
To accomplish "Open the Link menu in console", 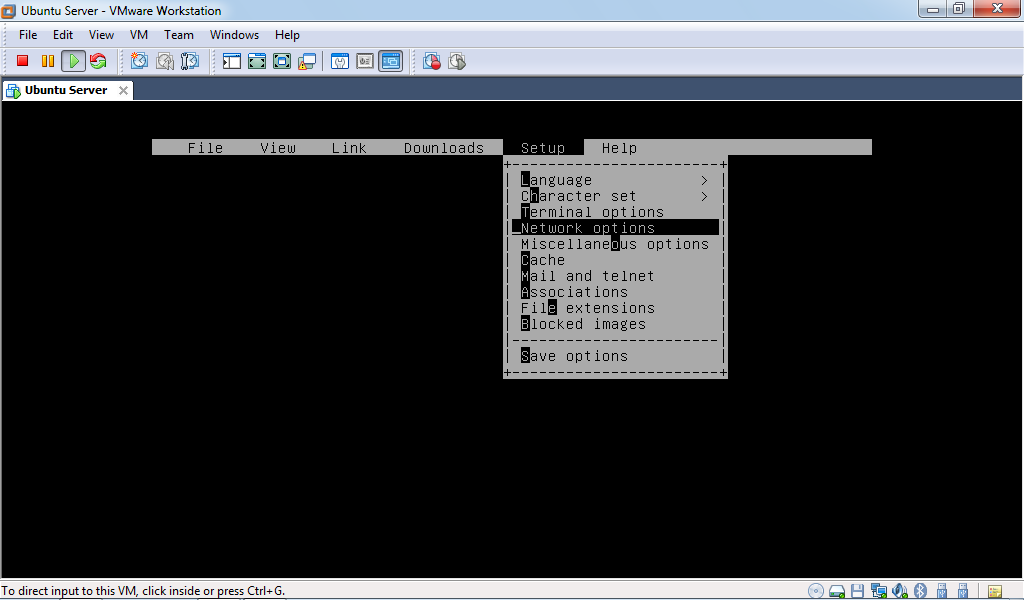I will [349, 148].
